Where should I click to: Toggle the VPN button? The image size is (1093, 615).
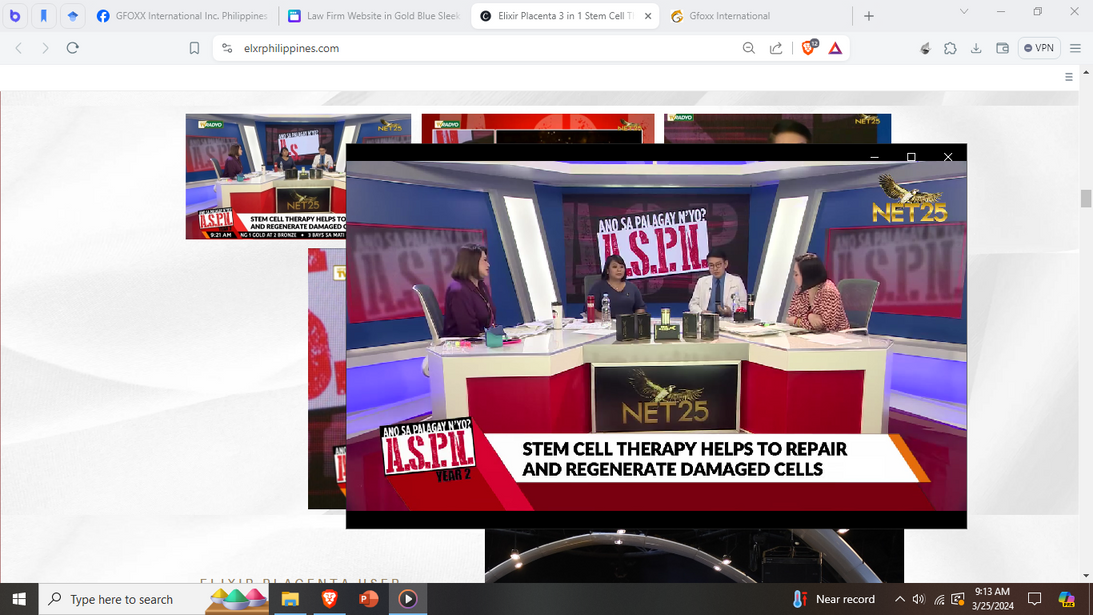1039,48
